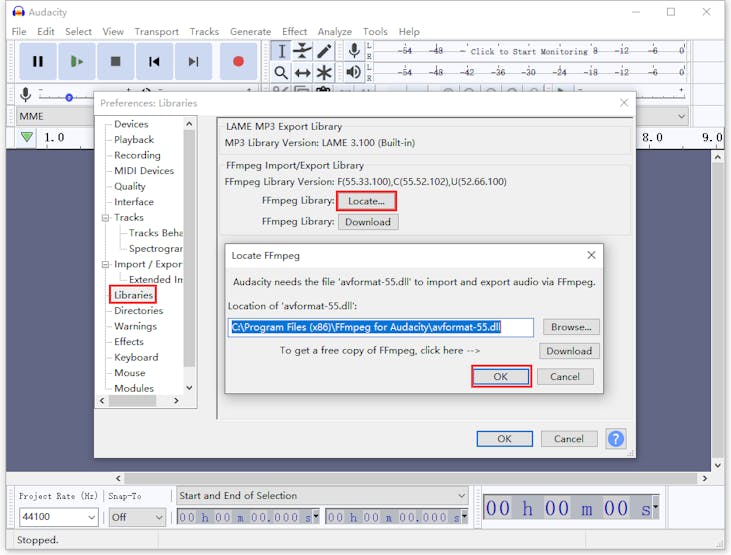This screenshot has width=731, height=555.
Task: Open the Select menu
Action: [x=78, y=32]
